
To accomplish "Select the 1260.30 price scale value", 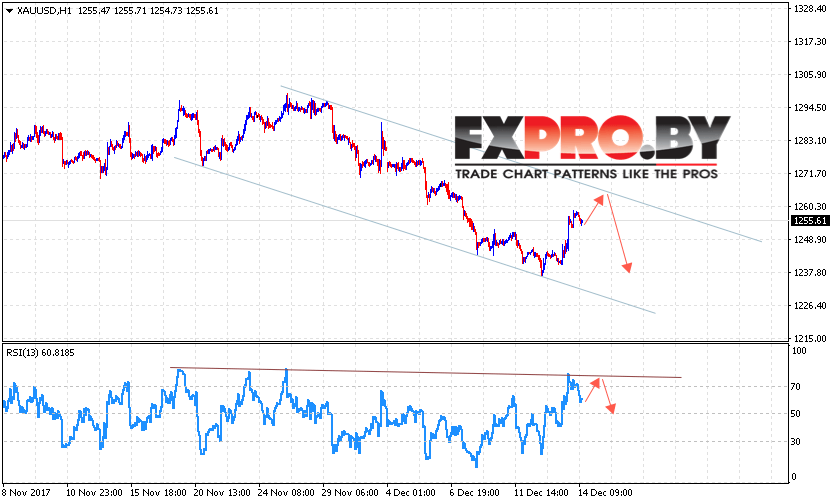I will 810,207.
